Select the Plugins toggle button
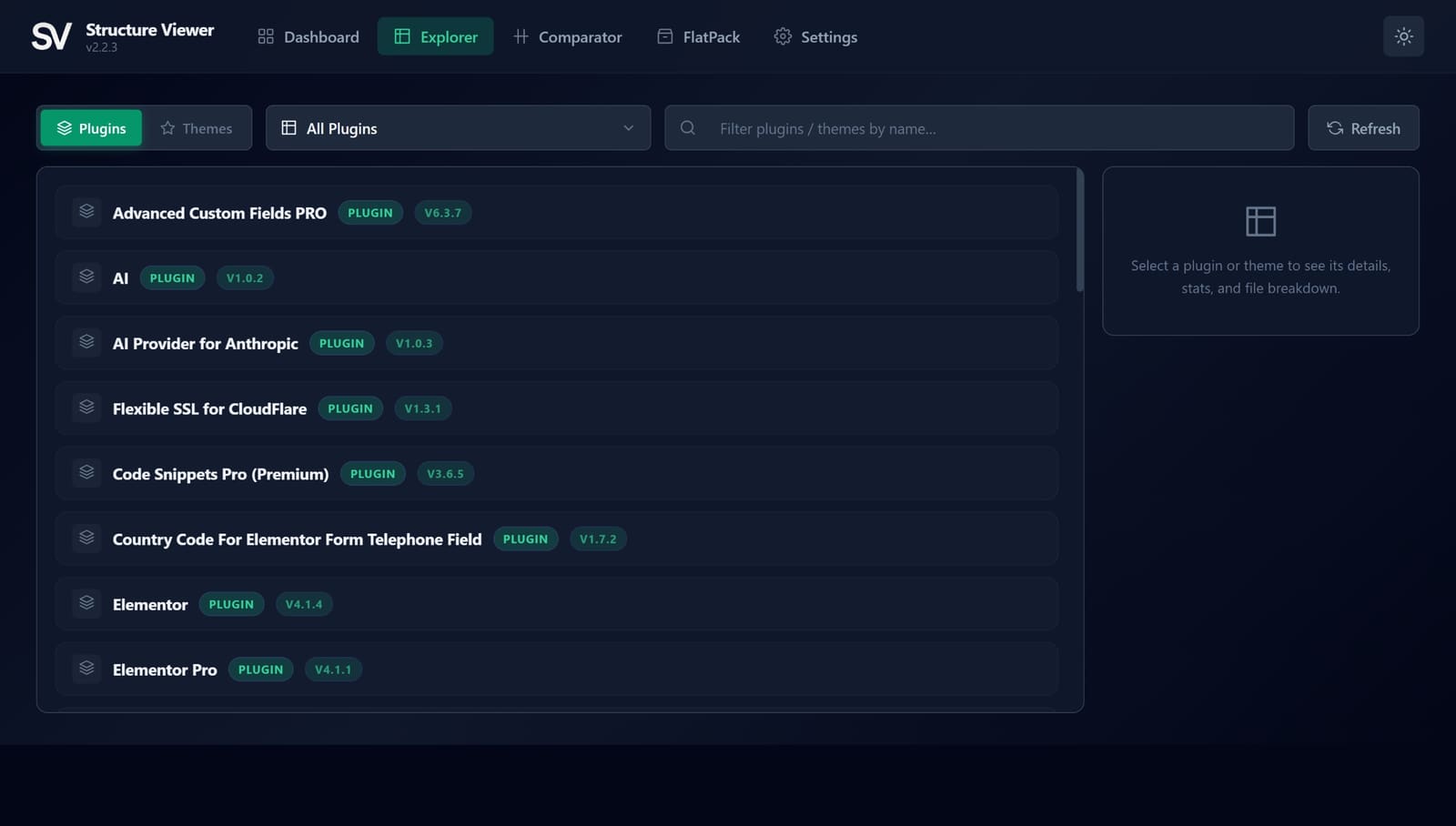The image size is (1456, 826). pyautogui.click(x=91, y=128)
